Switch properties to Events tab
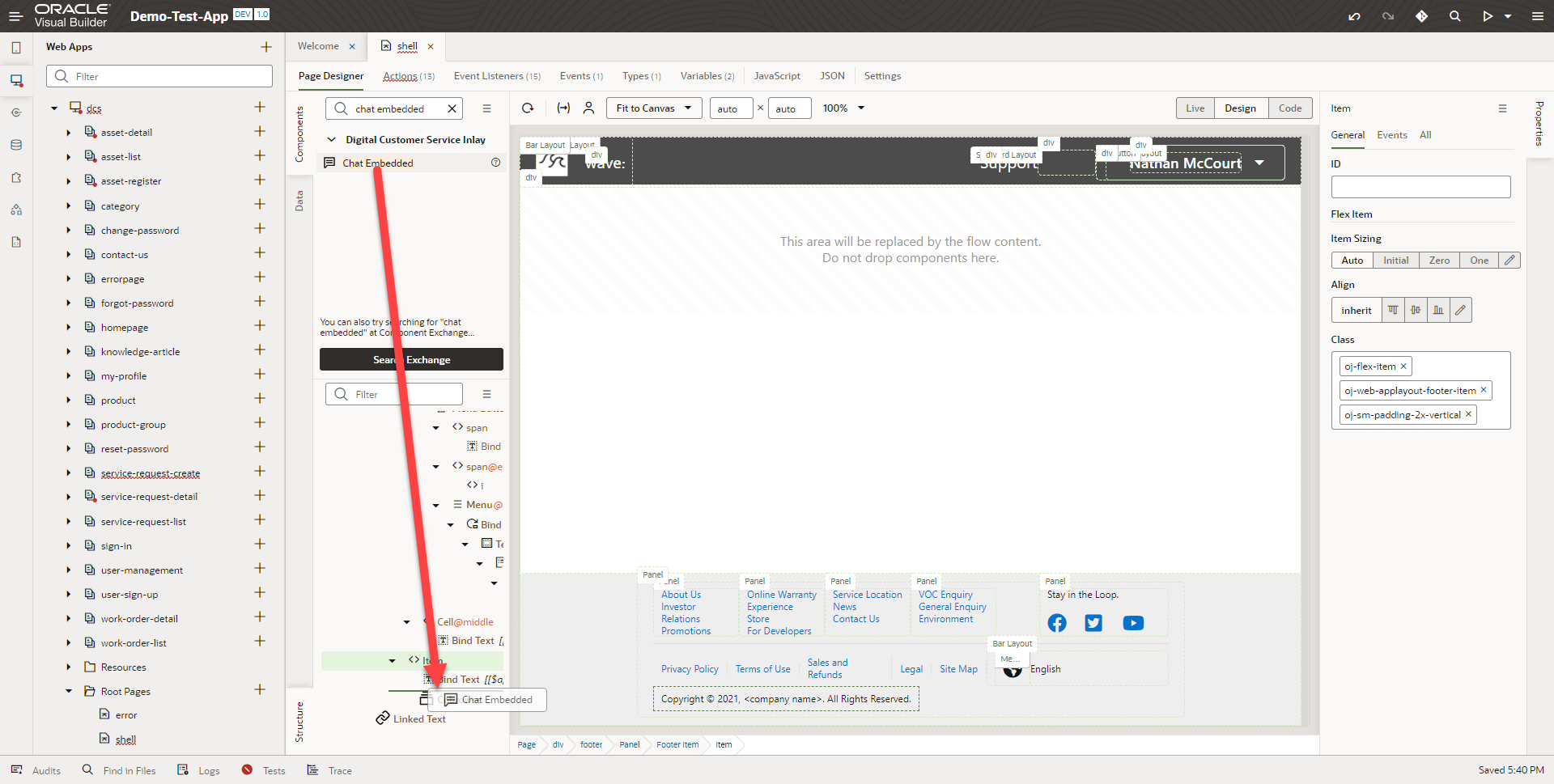1554x784 pixels. pos(1391,135)
